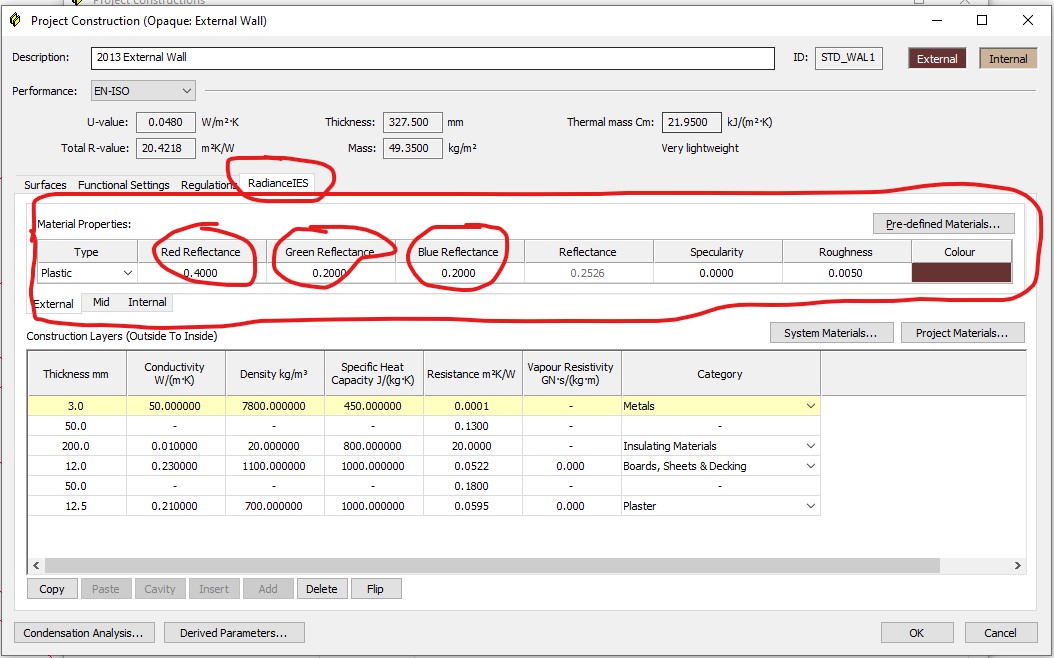Select the Internal surface sub-tab
Screen dimensions: 1054x658
tap(147, 302)
